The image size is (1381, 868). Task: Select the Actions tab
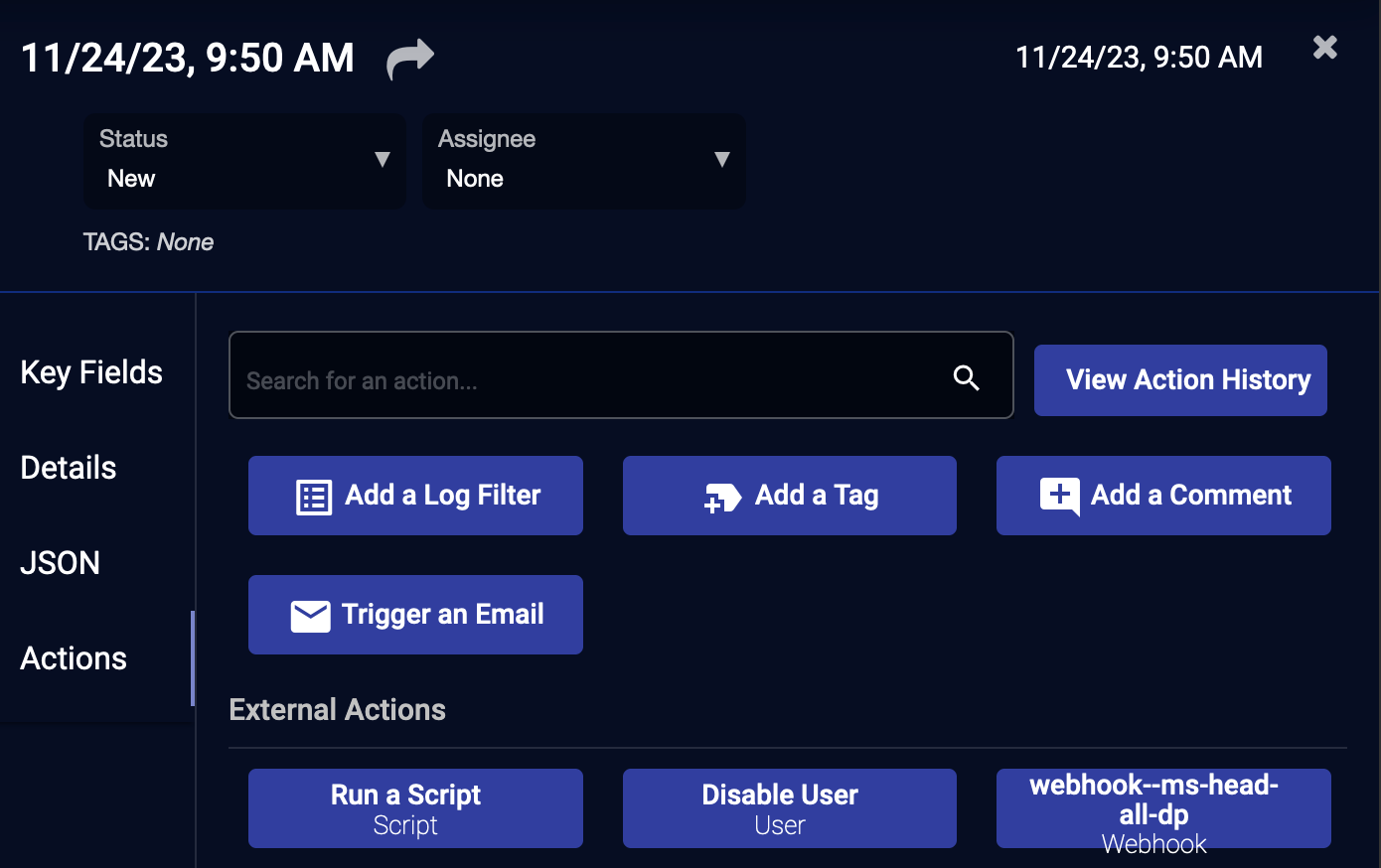pos(74,658)
